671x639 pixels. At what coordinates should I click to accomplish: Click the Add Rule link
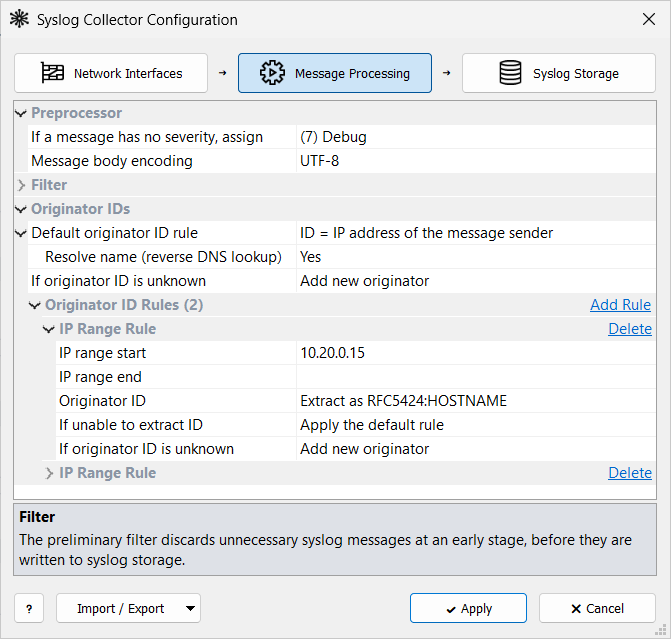tap(620, 305)
